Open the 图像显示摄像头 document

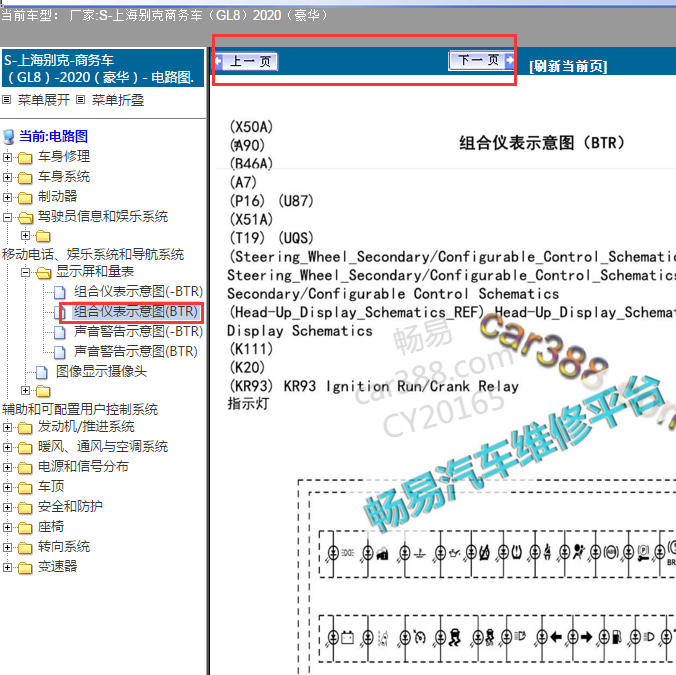pos(101,371)
